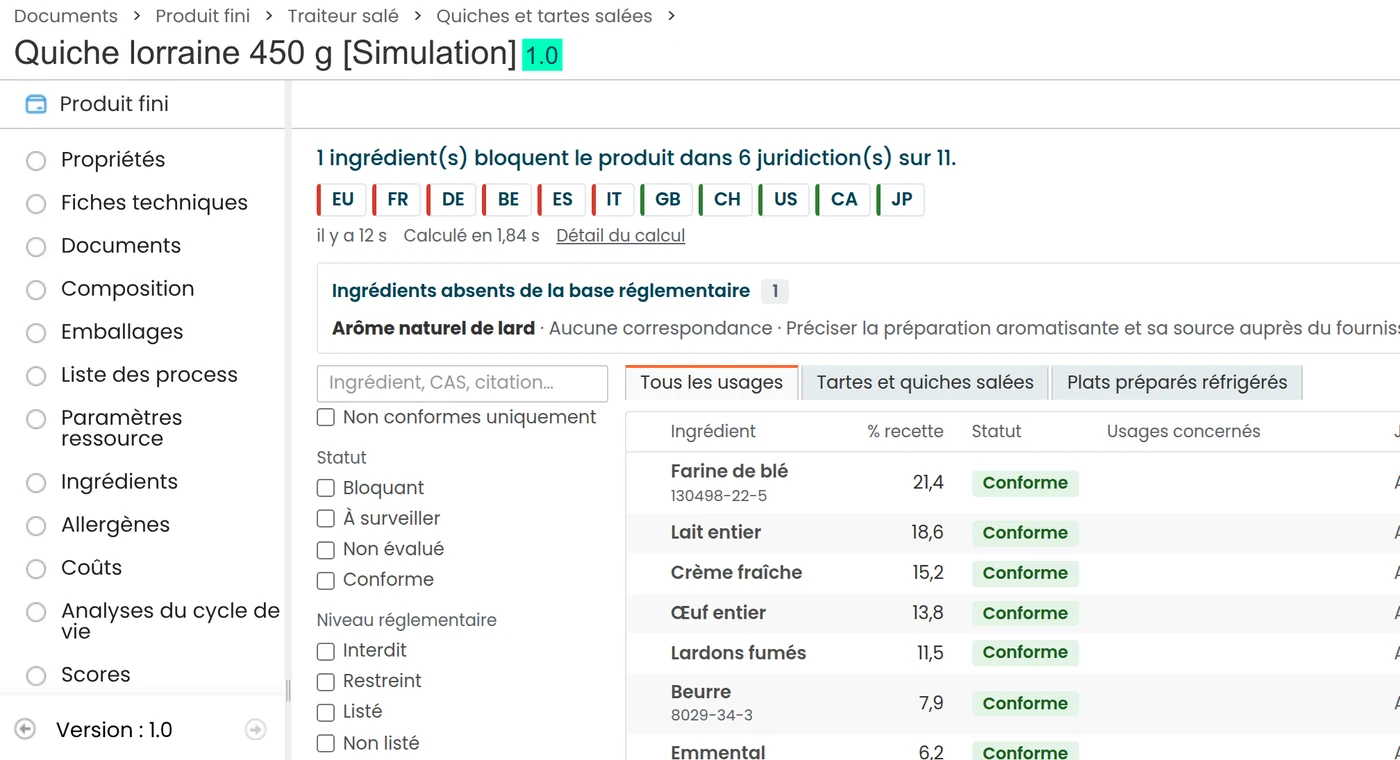The width and height of the screenshot is (1400, 760).
Task: Open Coûts in the sidebar
Action: (91, 568)
